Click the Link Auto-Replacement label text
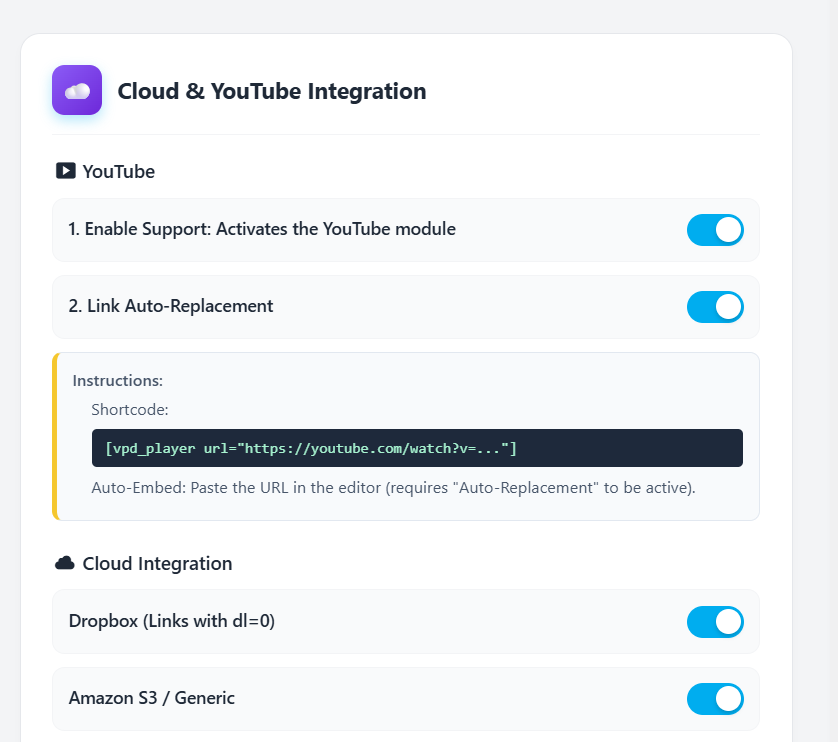 click(171, 306)
